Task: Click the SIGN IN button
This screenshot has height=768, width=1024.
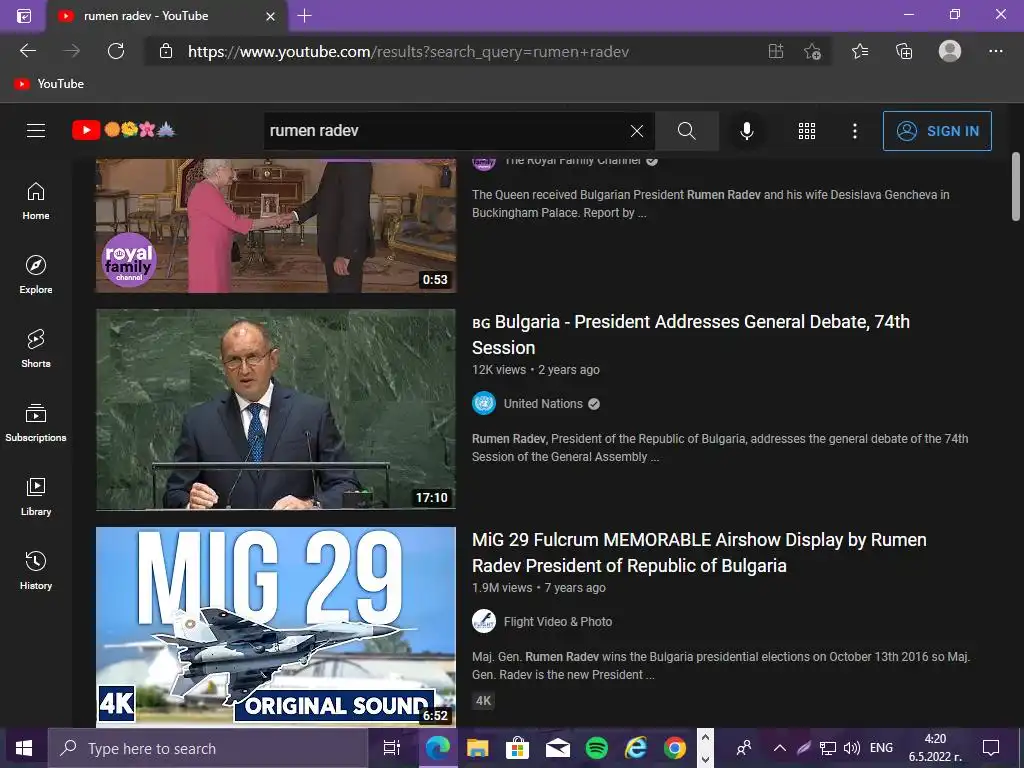Action: pyautogui.click(x=937, y=131)
